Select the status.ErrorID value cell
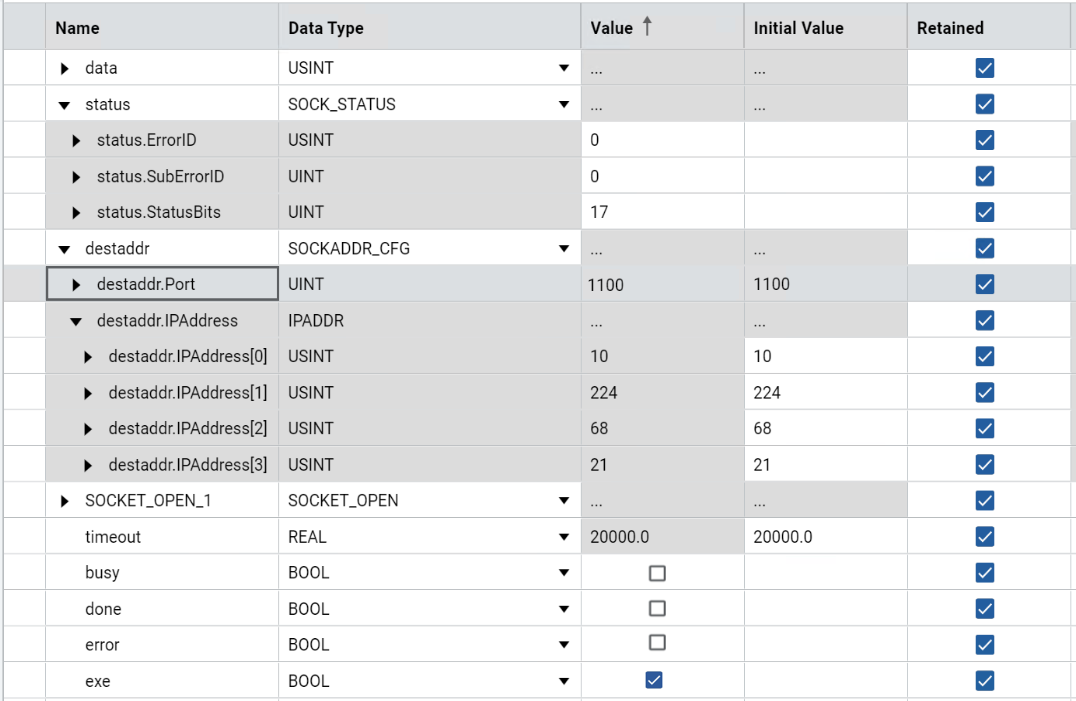 [660, 141]
